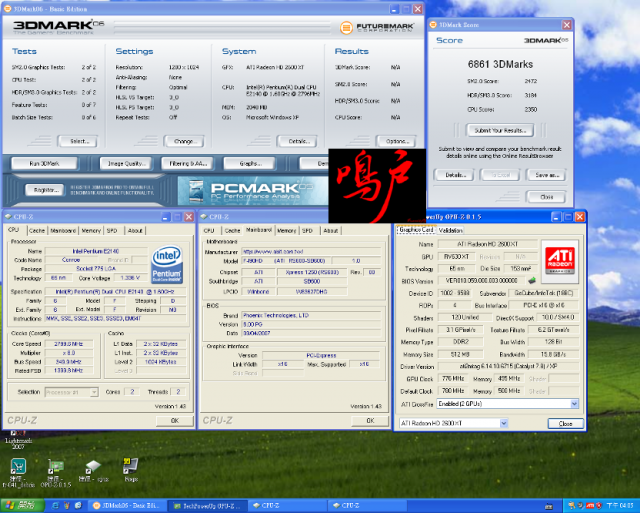Open Cache tab in left CPU-Z window
This screenshot has width=640, height=513.
point(37,231)
